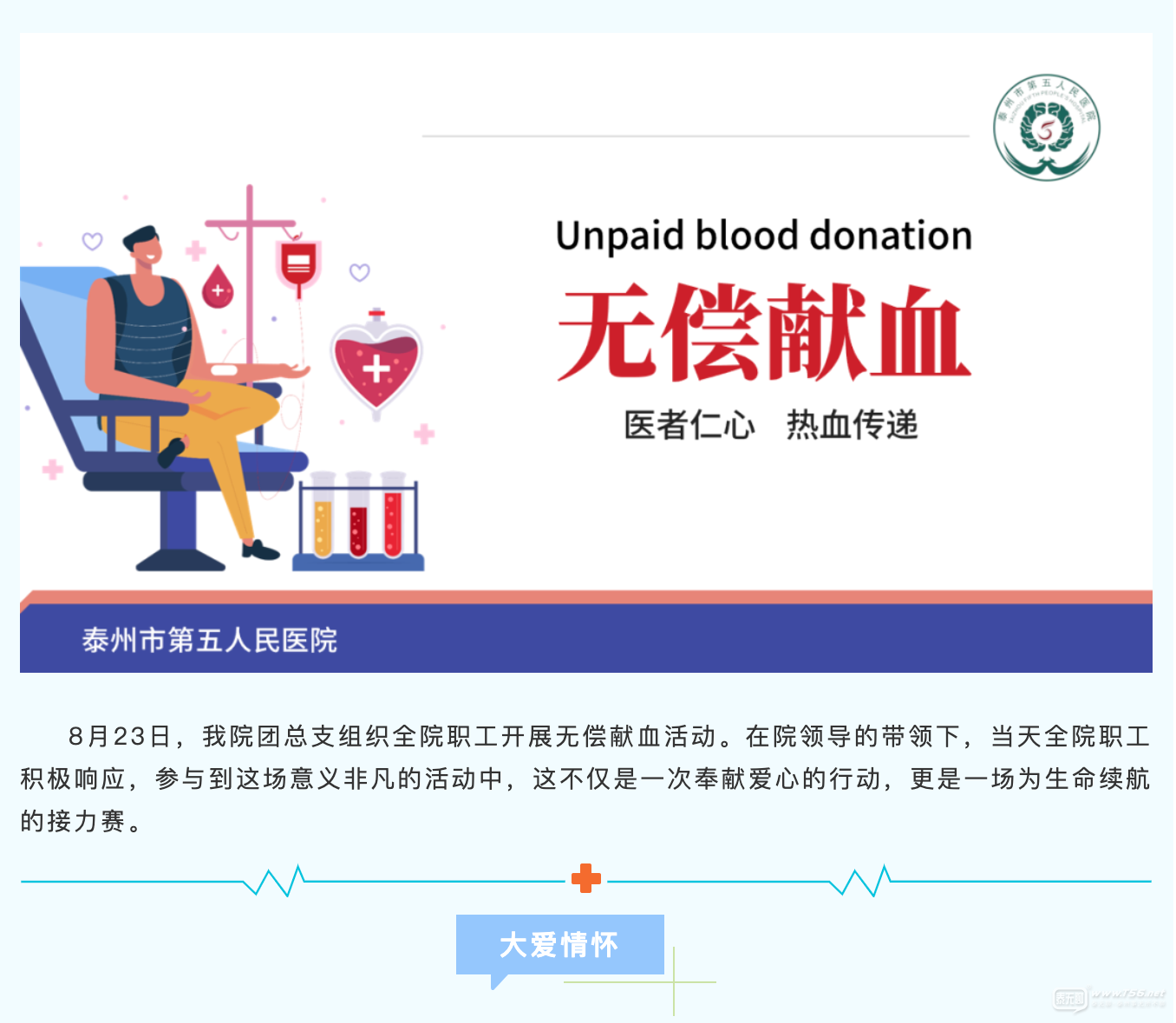This screenshot has height=1023, width=1176.
Task: Click the orange plus cross divider icon
Action: click(x=586, y=878)
